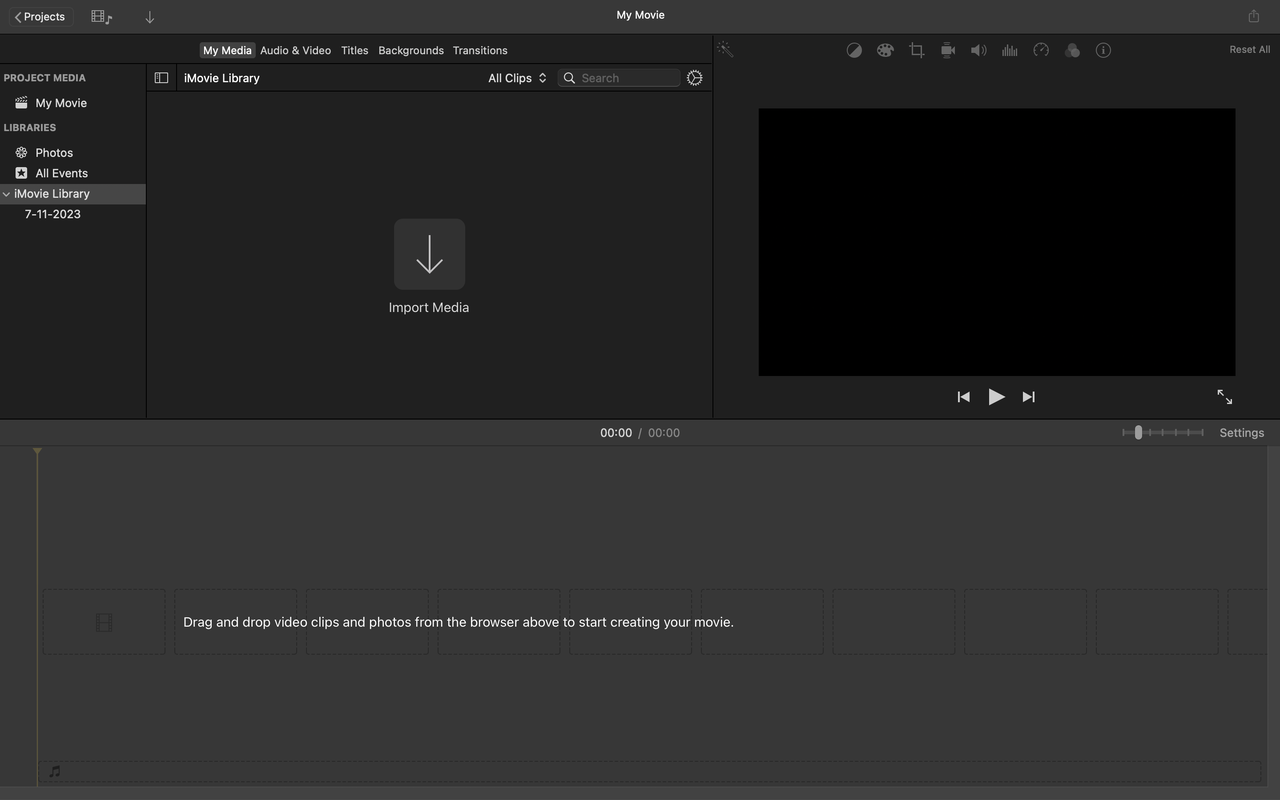1280x800 pixels.
Task: Open the Clip Filter and Audio Effects
Action: coord(1072,49)
